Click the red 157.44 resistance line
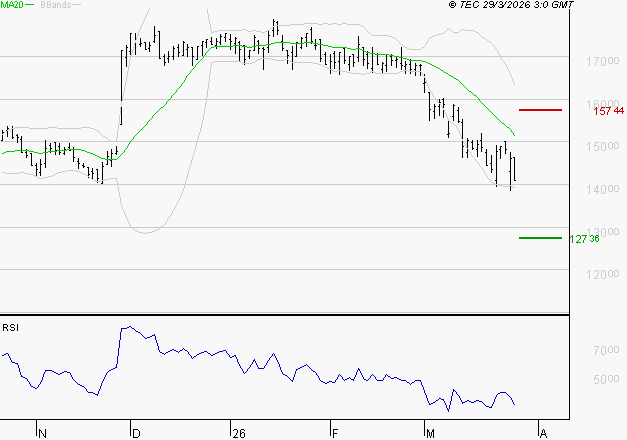This screenshot has width=627, height=440. [540, 110]
